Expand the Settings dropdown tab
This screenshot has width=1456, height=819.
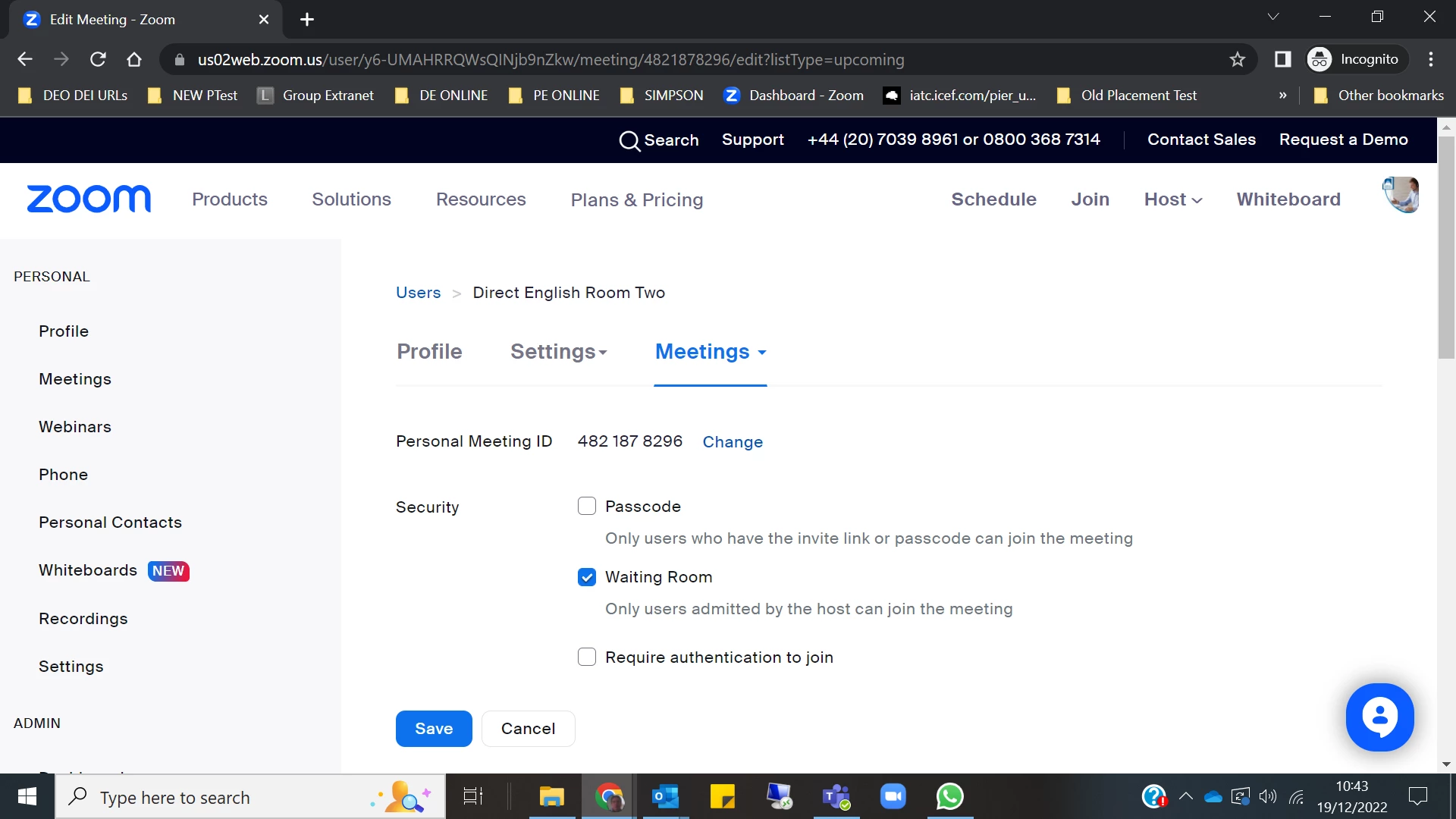point(559,352)
